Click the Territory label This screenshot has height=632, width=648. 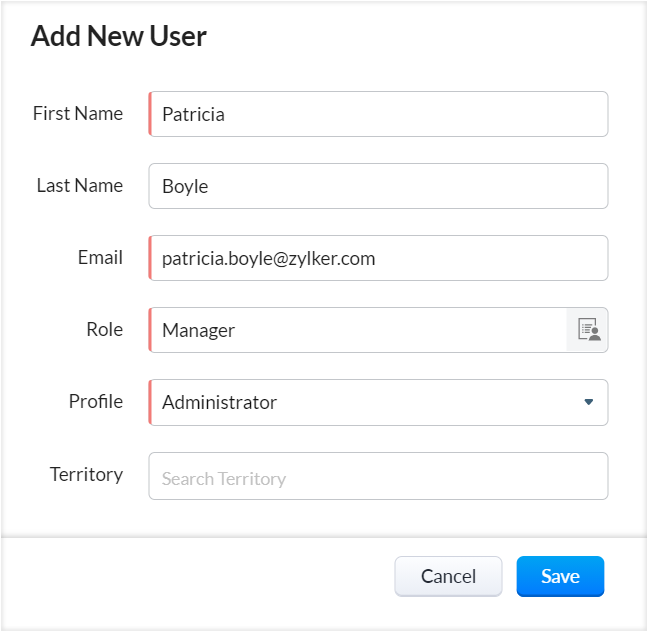(86, 475)
